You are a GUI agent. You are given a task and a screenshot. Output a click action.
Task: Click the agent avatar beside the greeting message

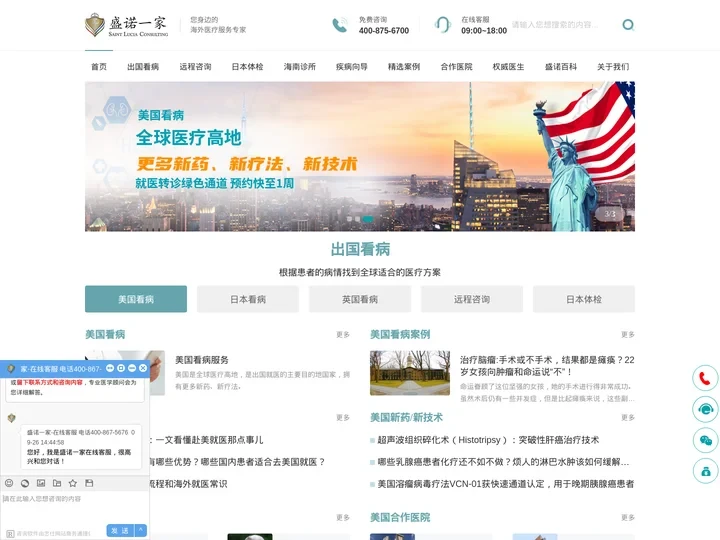11,418
